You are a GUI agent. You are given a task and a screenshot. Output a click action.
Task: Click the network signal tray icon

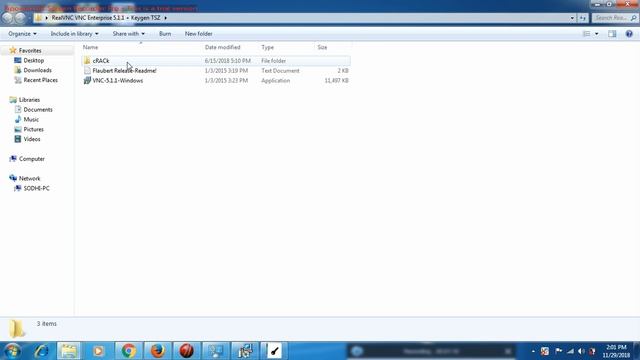570,351
